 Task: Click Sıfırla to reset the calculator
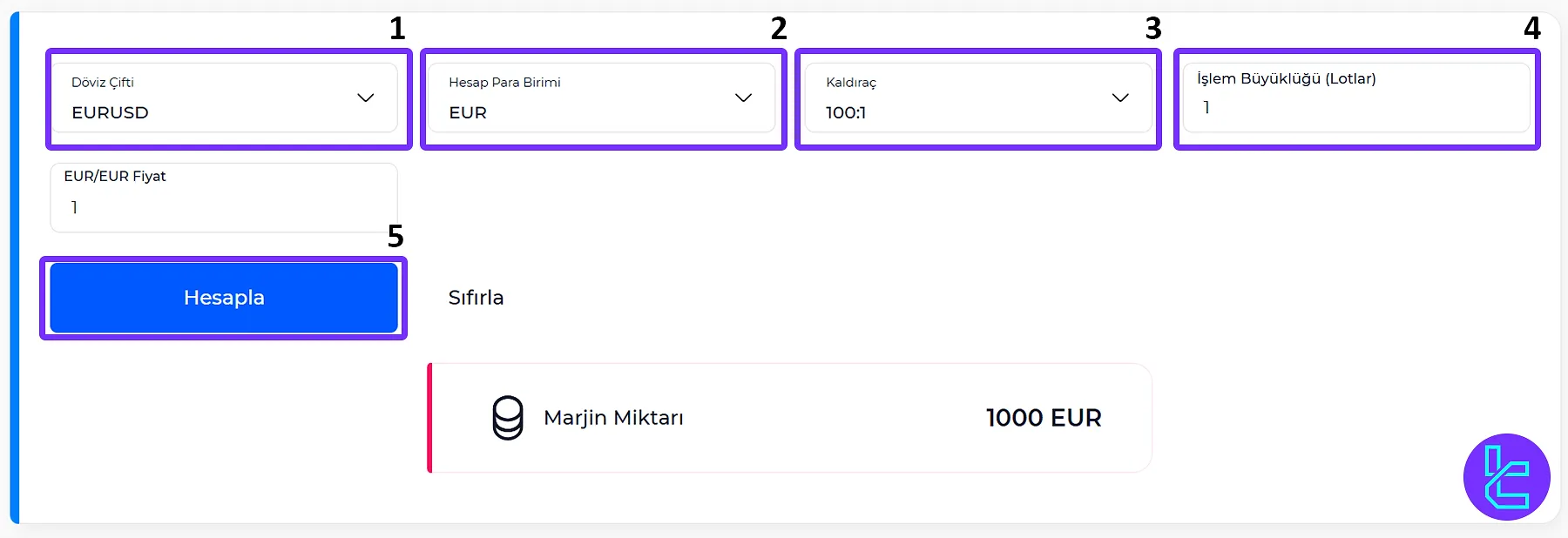(x=475, y=297)
